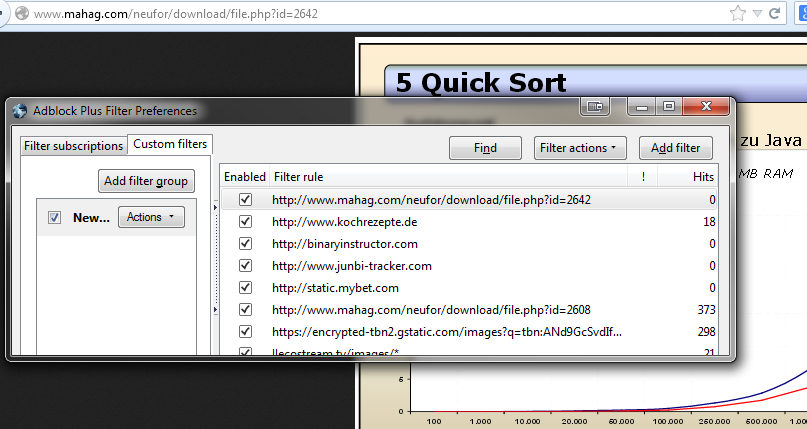Open the address bar history dropdown arrow
Viewport: 807px width, 429px height.
[x=759, y=14]
